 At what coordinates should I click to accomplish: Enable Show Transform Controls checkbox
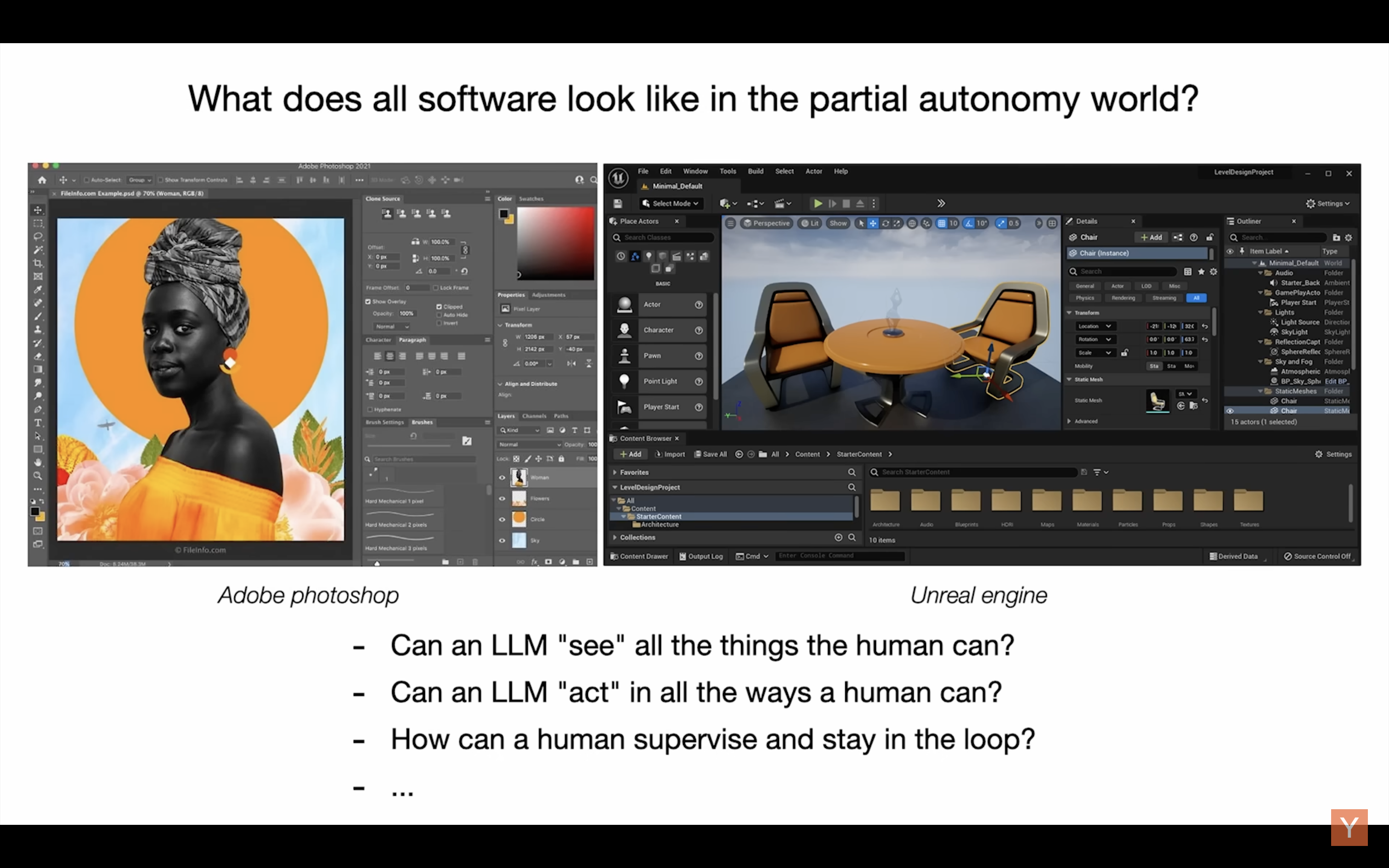(x=161, y=180)
